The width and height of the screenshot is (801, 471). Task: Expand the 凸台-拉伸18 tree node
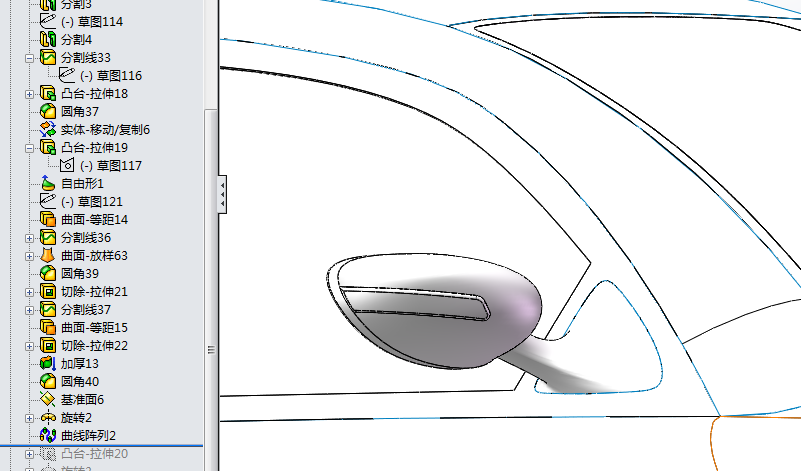pyautogui.click(x=29, y=94)
